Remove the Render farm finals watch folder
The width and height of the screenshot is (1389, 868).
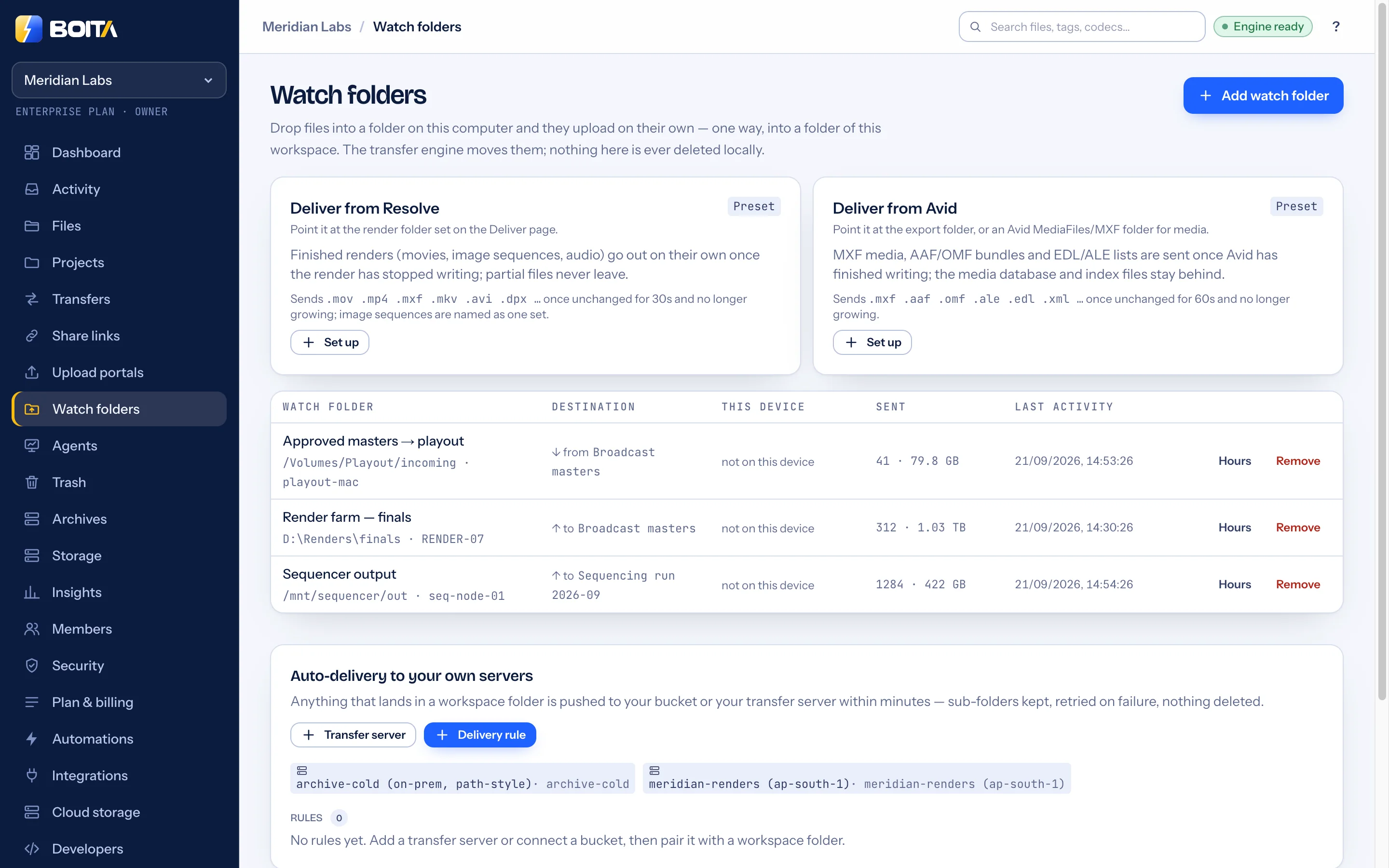point(1298,528)
